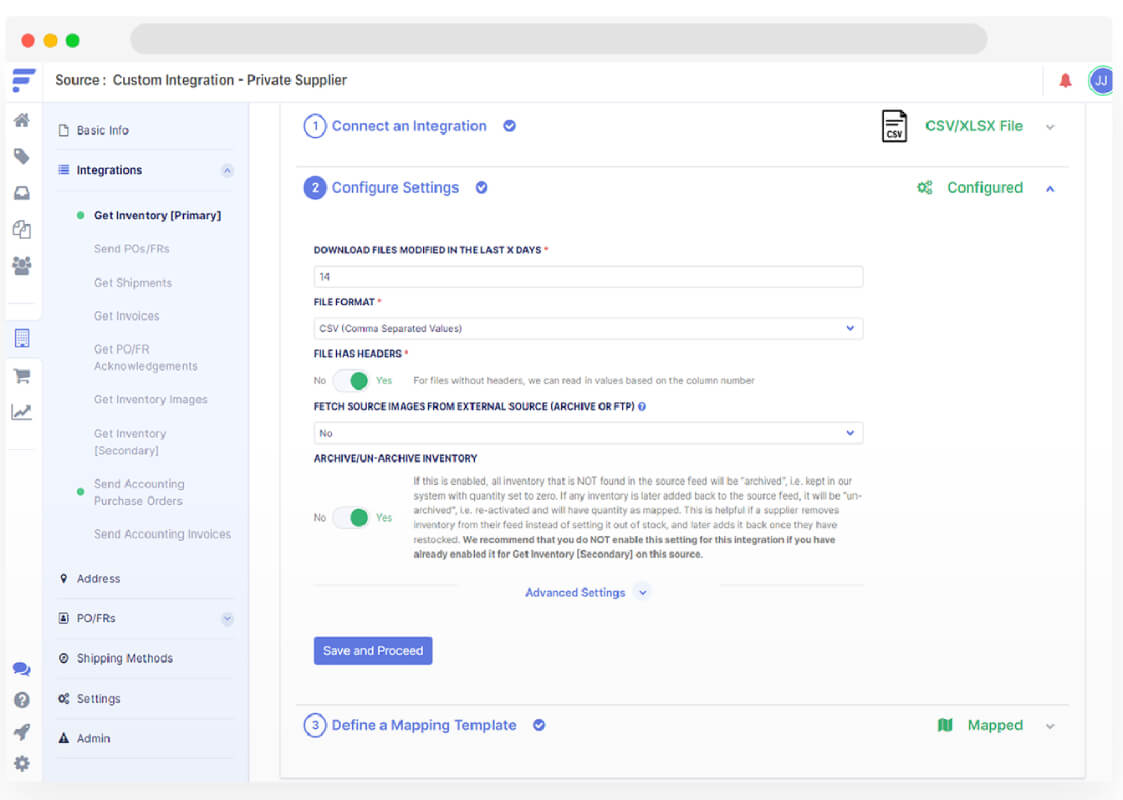Toggle the File Has Headers switch
The width and height of the screenshot is (1123, 800).
tap(351, 380)
